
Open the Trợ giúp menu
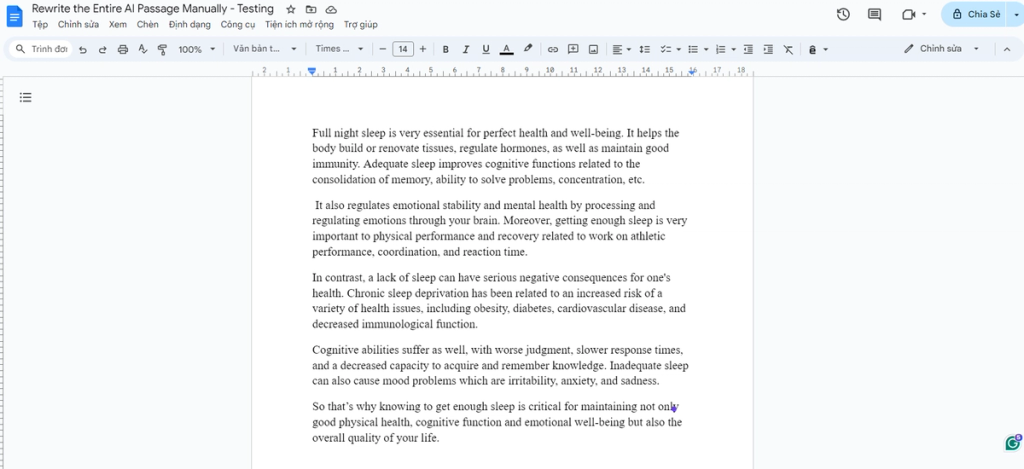(x=360, y=25)
